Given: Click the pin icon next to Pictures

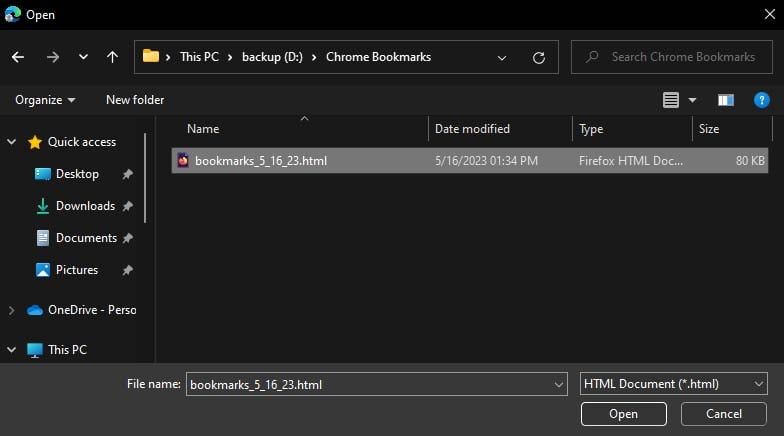Looking at the screenshot, I should pos(128,270).
